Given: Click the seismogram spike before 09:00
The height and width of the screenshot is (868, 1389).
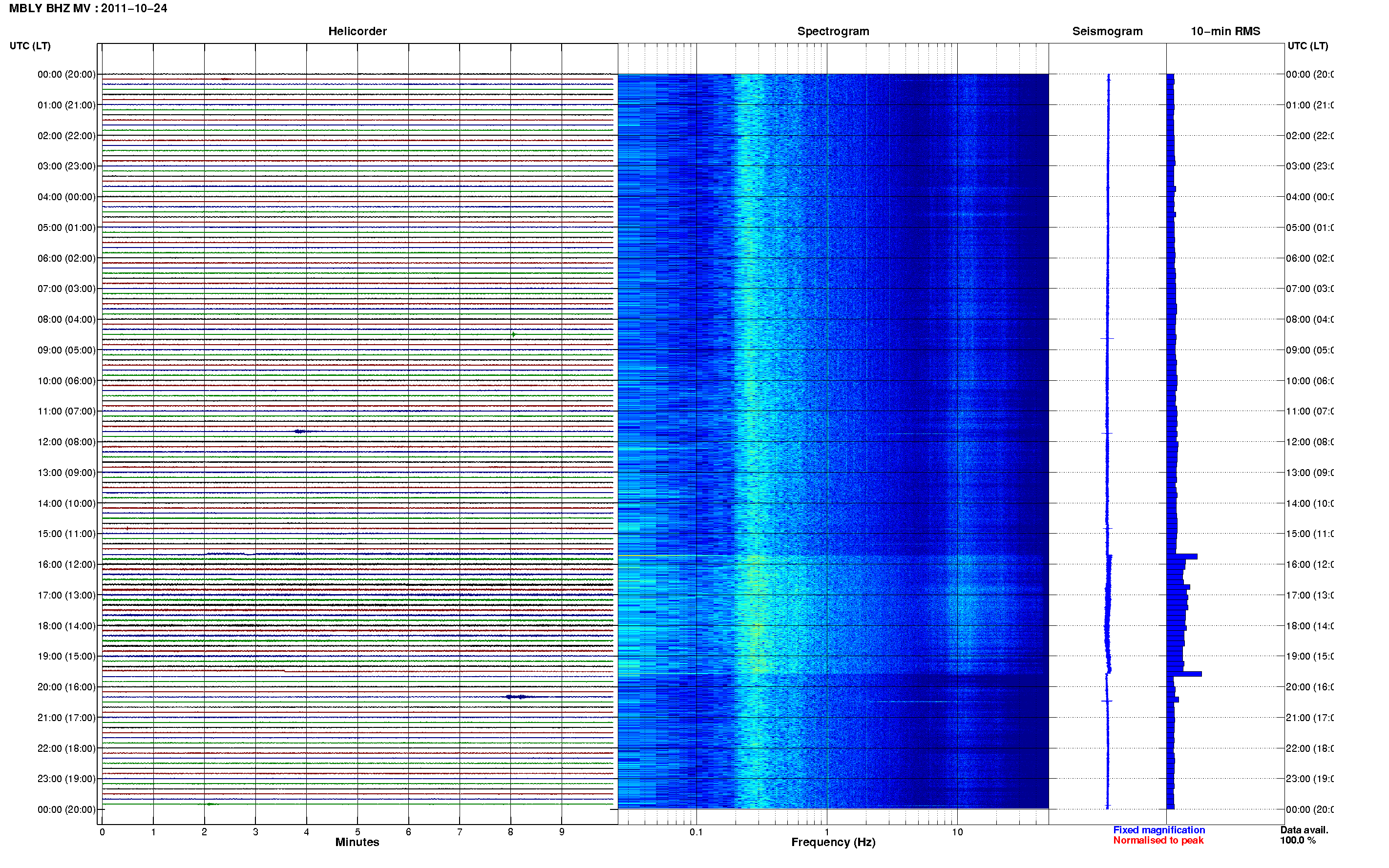Looking at the screenshot, I should click(x=1107, y=339).
